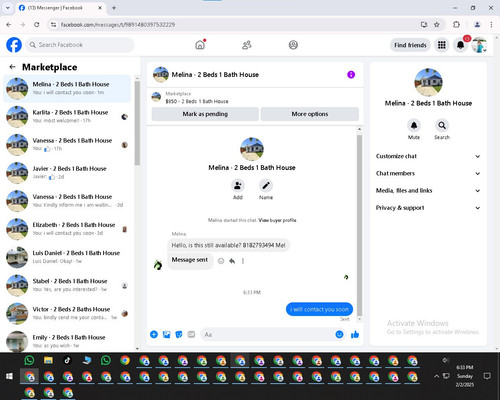
Task: Click the Search Facebook field
Action: click(80, 45)
